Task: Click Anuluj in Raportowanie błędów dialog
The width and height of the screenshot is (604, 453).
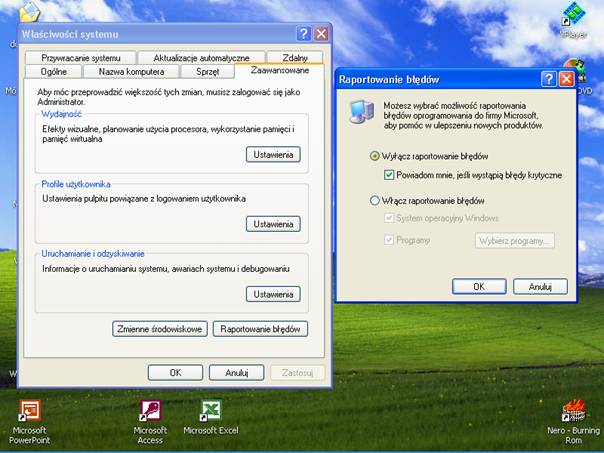Action: point(540,287)
